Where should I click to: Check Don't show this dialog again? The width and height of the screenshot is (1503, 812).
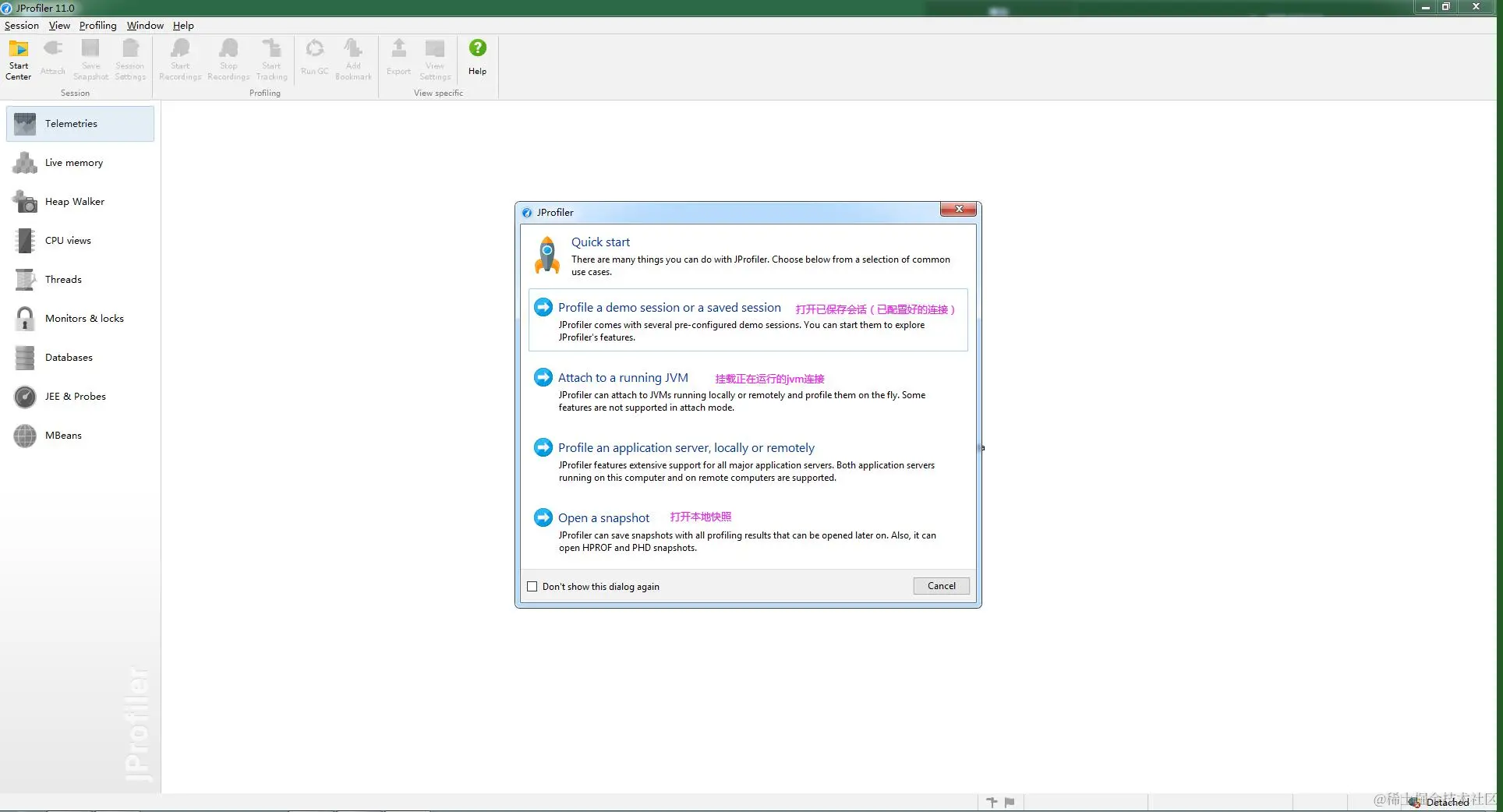(x=532, y=587)
